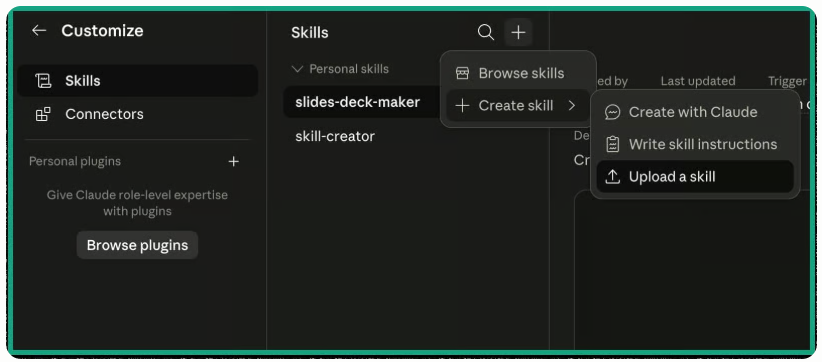Viewport: 822px width, 362px height.
Task: Click the upload arrow icon
Action: (612, 177)
